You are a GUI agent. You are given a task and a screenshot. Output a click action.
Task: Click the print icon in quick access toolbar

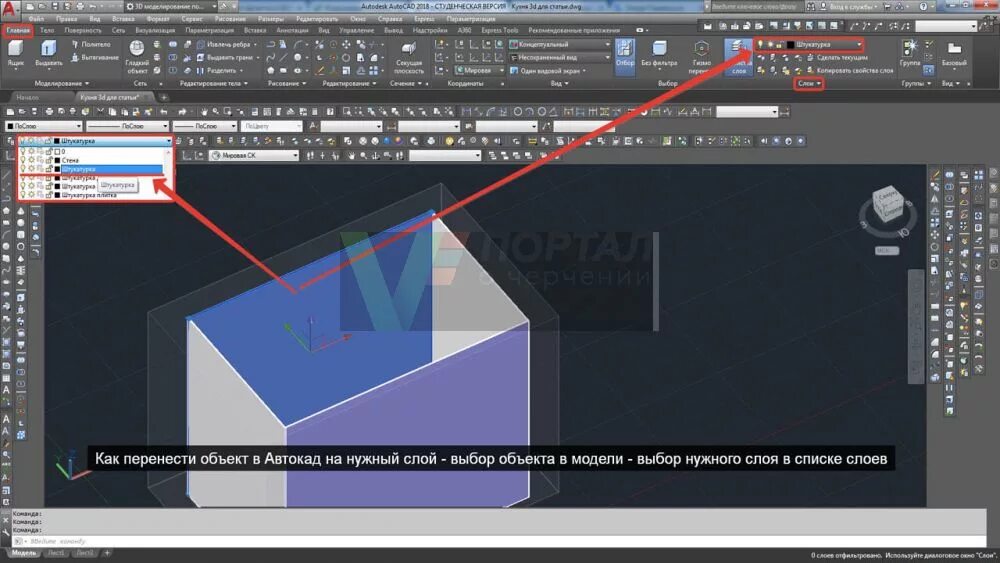[81, 6]
